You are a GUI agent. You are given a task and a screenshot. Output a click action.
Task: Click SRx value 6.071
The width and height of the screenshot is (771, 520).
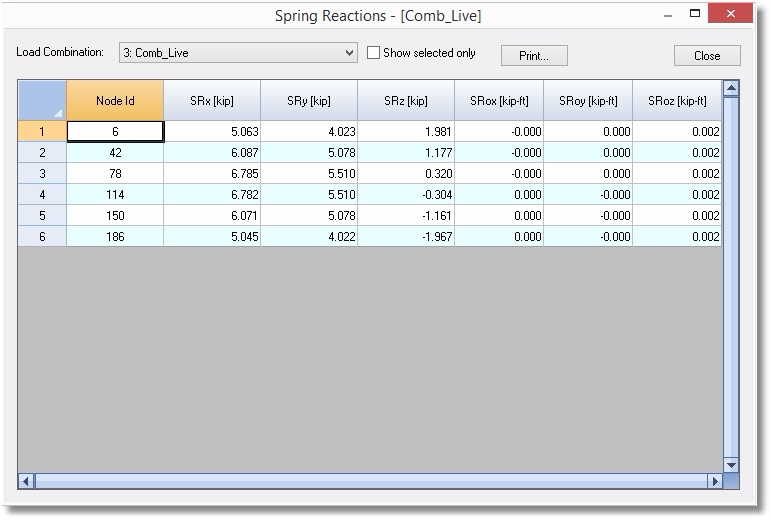212,215
